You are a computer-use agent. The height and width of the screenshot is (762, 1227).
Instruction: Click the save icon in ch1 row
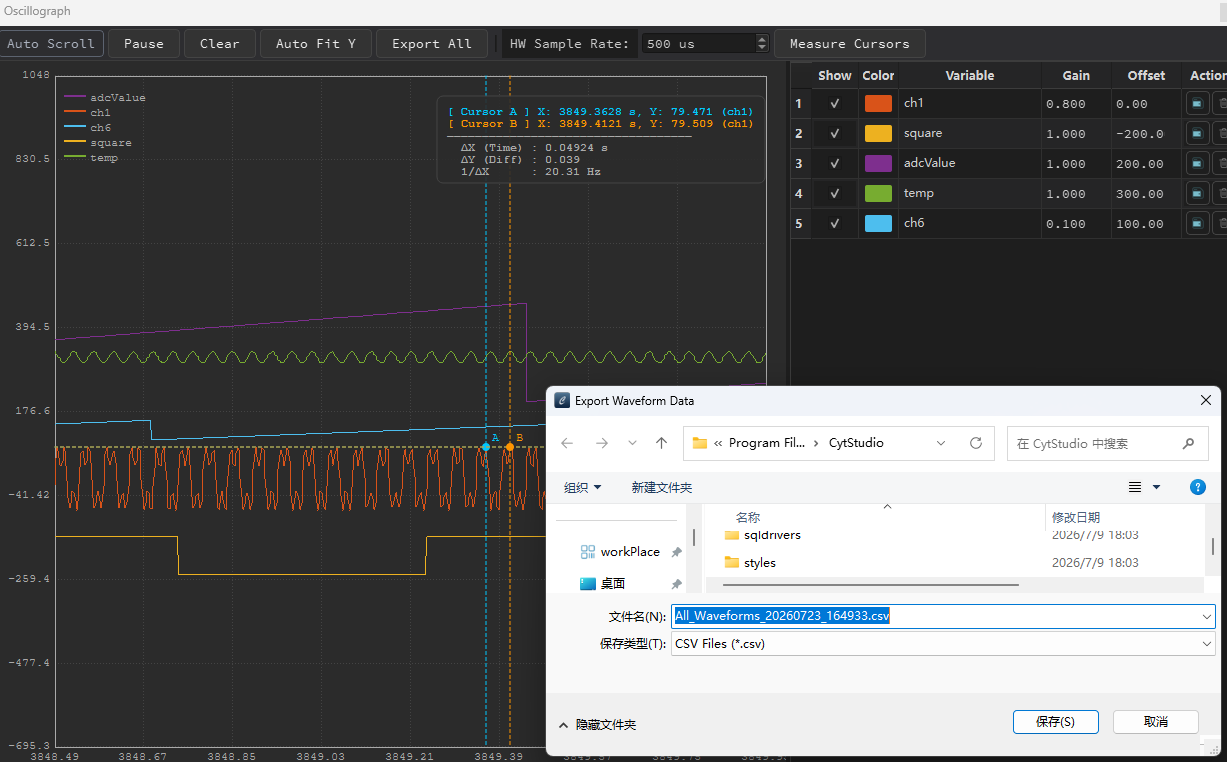point(1196,103)
